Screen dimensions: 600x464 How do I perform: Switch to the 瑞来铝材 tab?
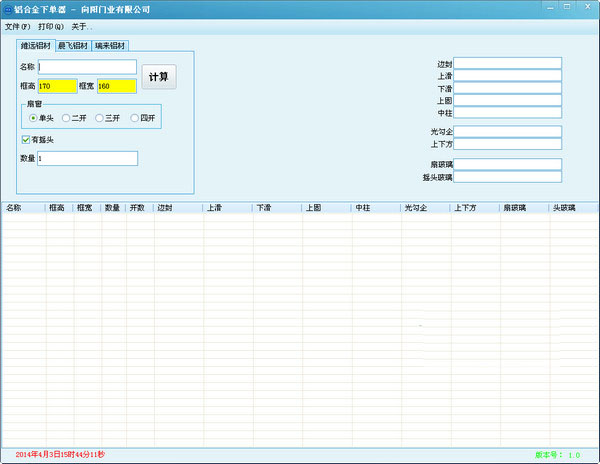click(x=109, y=46)
